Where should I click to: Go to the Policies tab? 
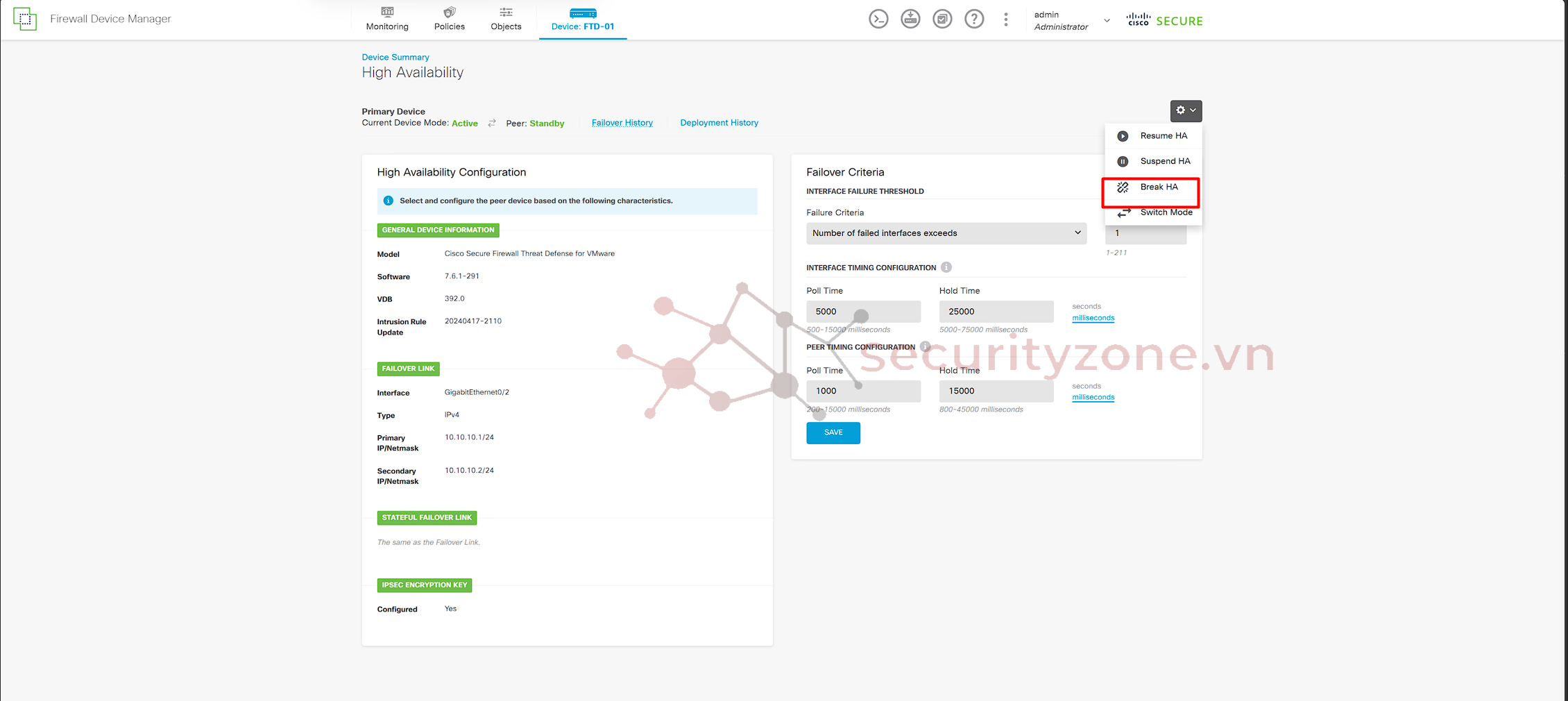pos(449,19)
